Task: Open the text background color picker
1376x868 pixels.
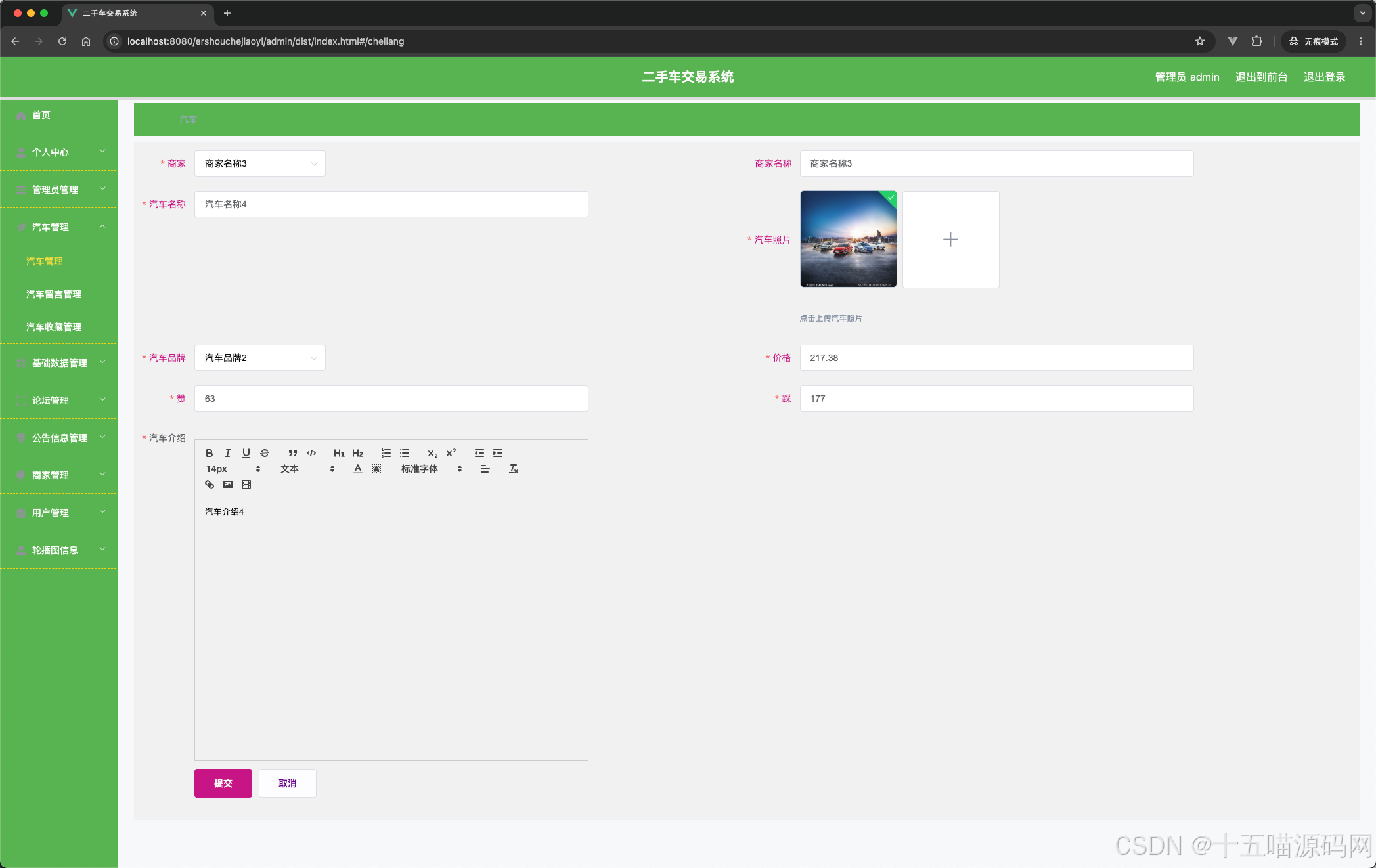Action: pyautogui.click(x=376, y=469)
